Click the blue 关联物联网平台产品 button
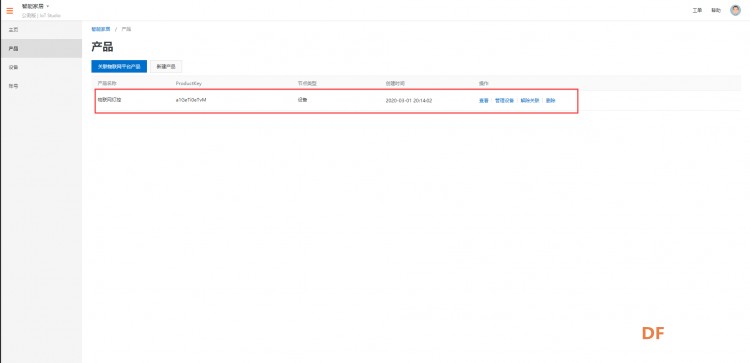 point(119,66)
